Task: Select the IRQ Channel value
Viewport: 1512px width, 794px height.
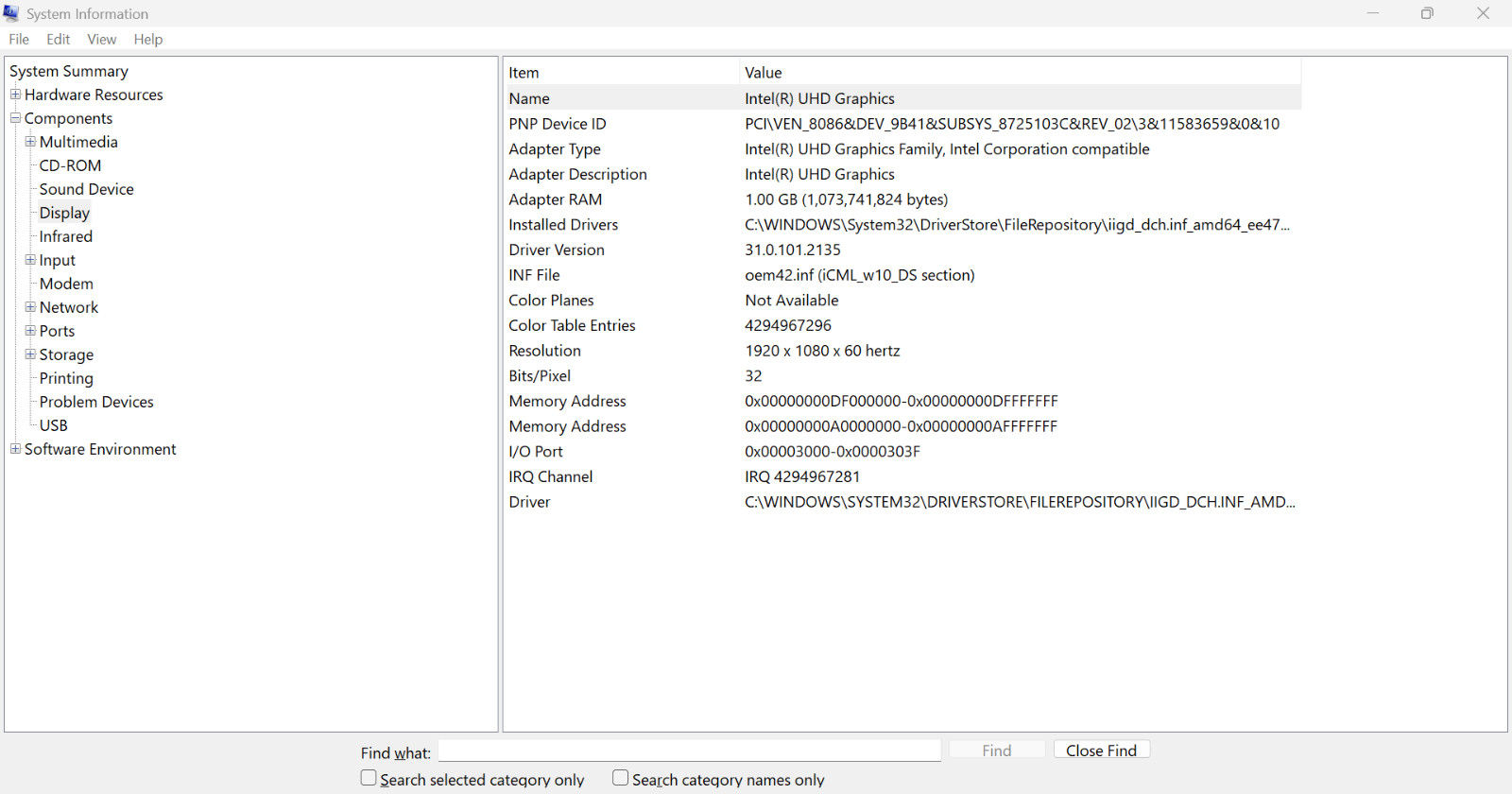Action: [802, 477]
